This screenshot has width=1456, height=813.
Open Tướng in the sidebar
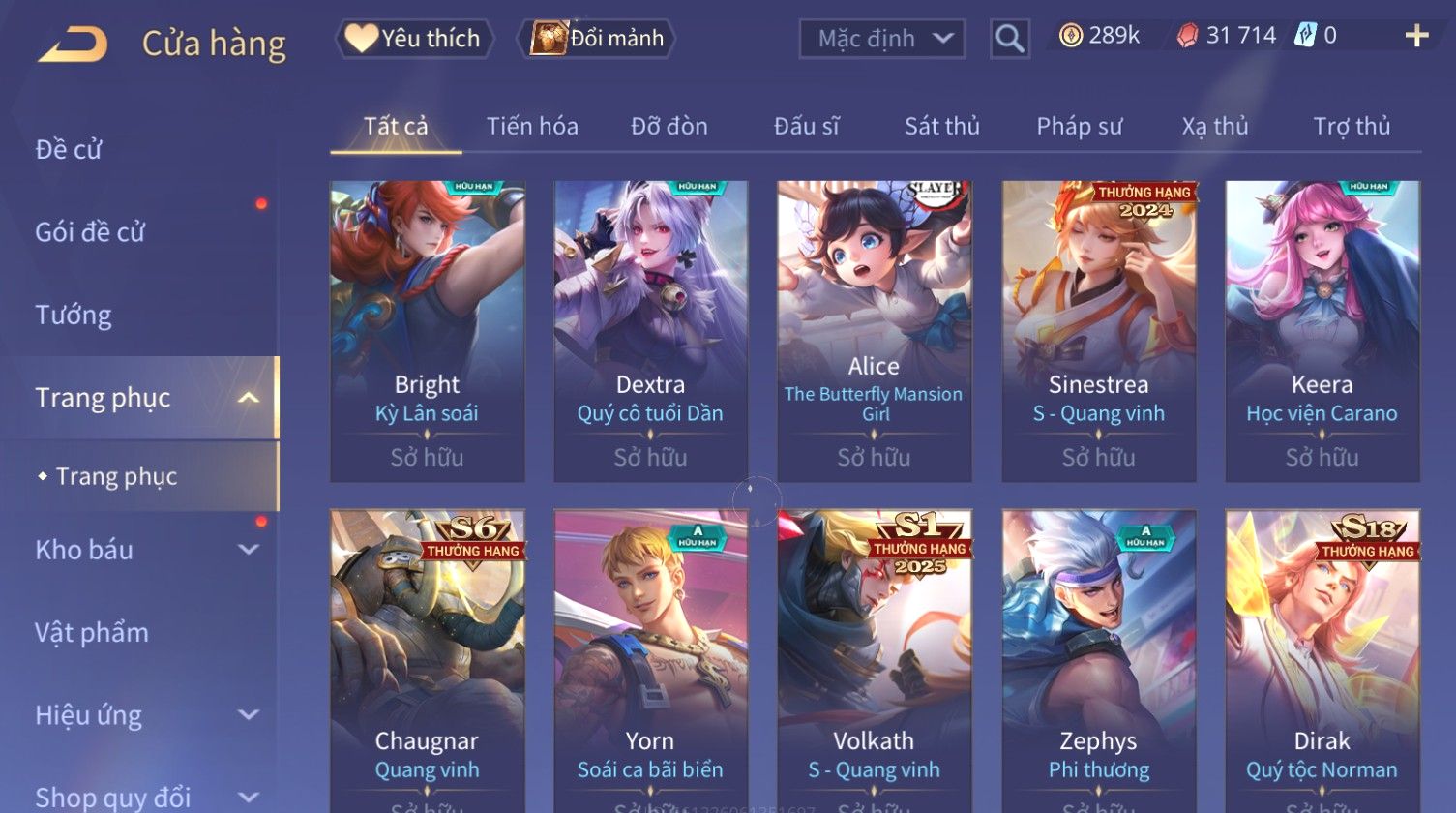tap(74, 316)
